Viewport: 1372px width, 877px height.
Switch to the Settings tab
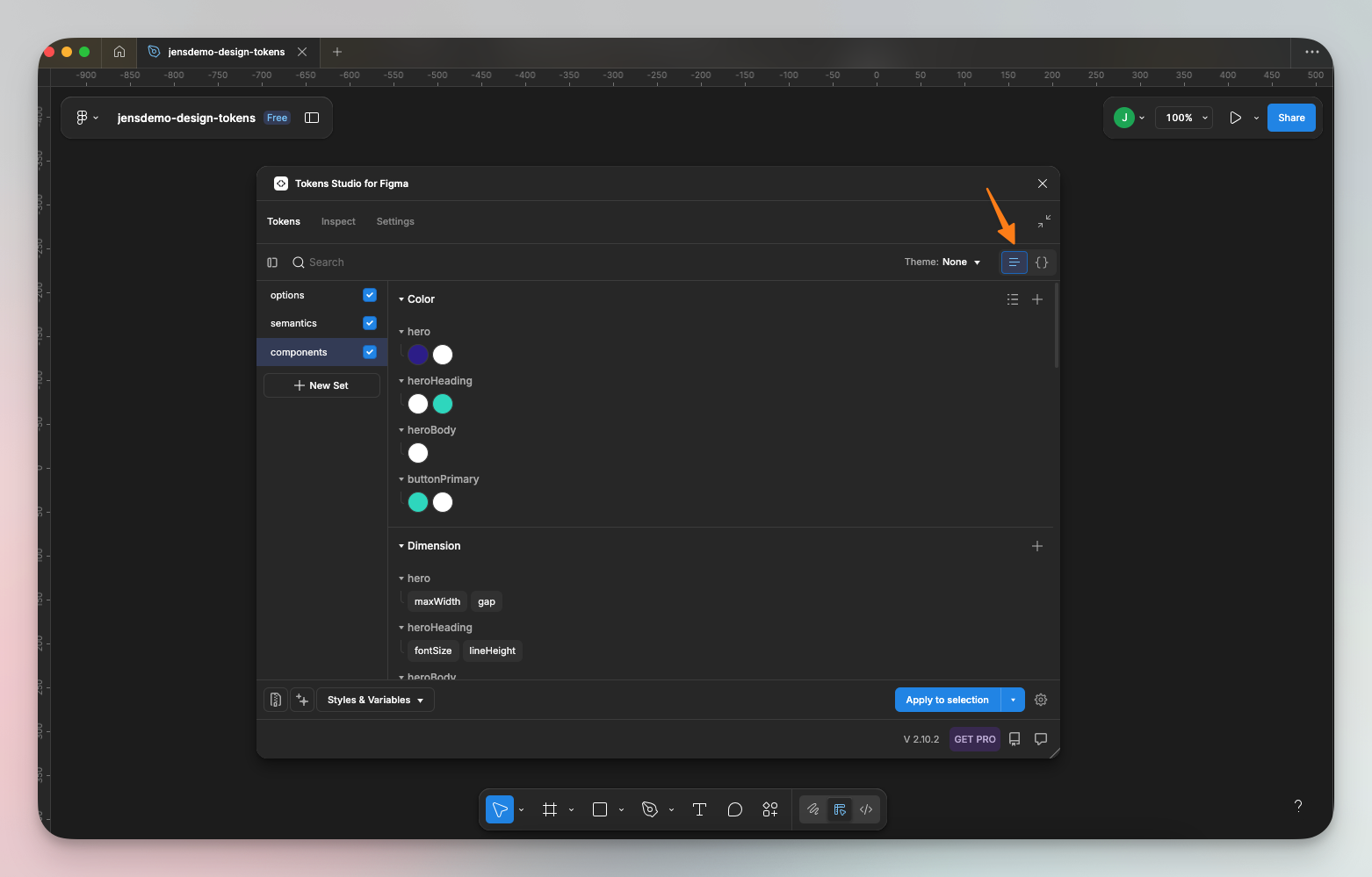395,221
